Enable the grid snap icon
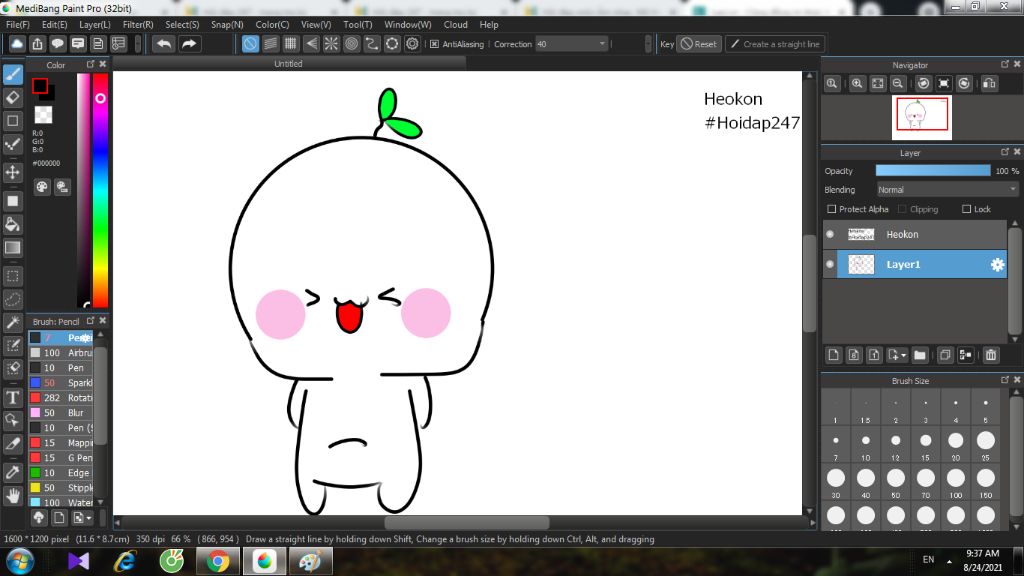Screen dimensions: 1024x576 tap(291, 44)
